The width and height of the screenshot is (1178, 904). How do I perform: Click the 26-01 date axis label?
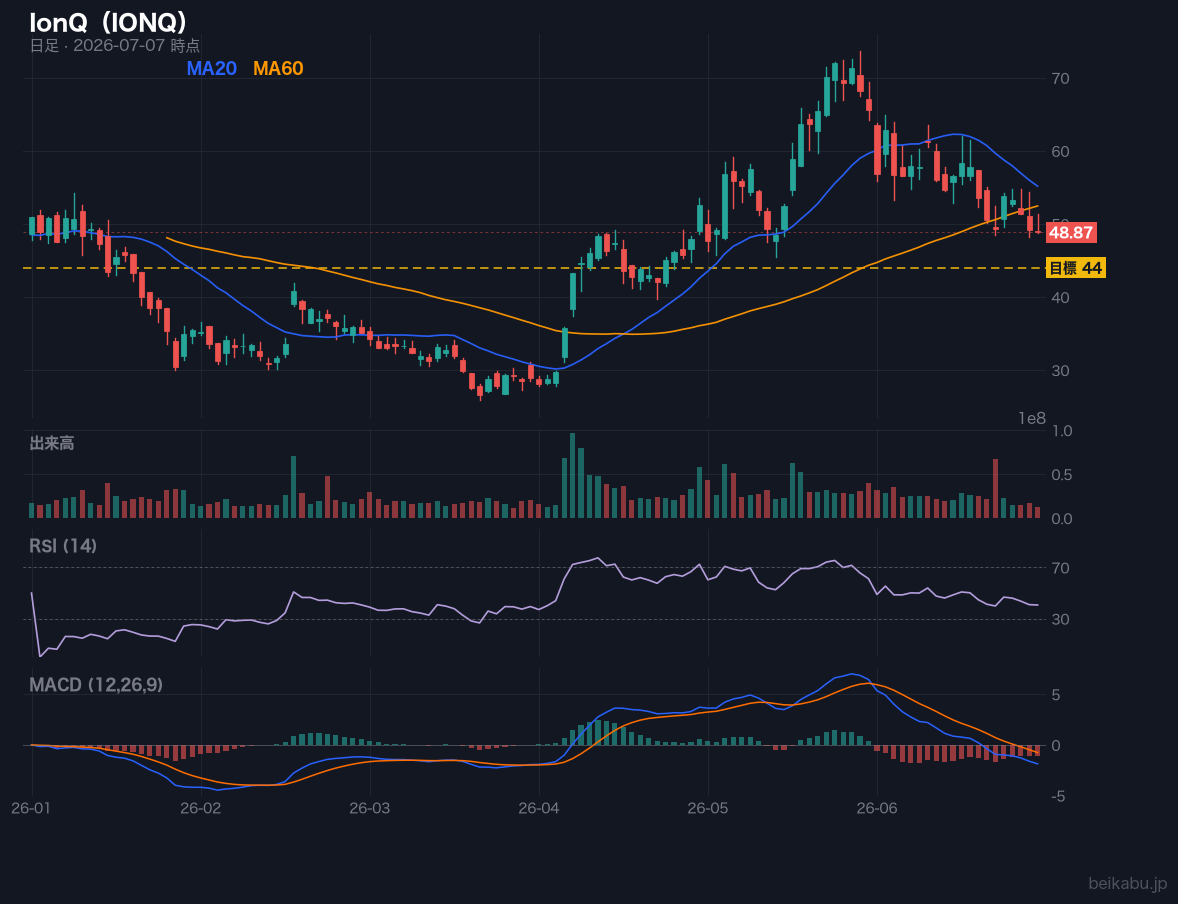click(x=32, y=809)
